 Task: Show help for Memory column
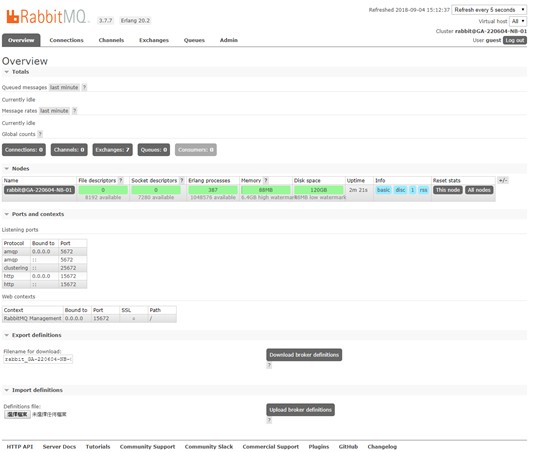266,181
